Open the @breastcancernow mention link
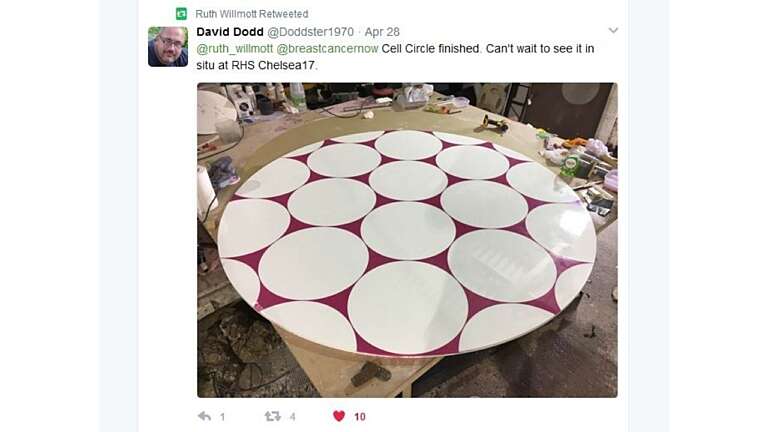This screenshot has width=768, height=432. click(x=327, y=48)
